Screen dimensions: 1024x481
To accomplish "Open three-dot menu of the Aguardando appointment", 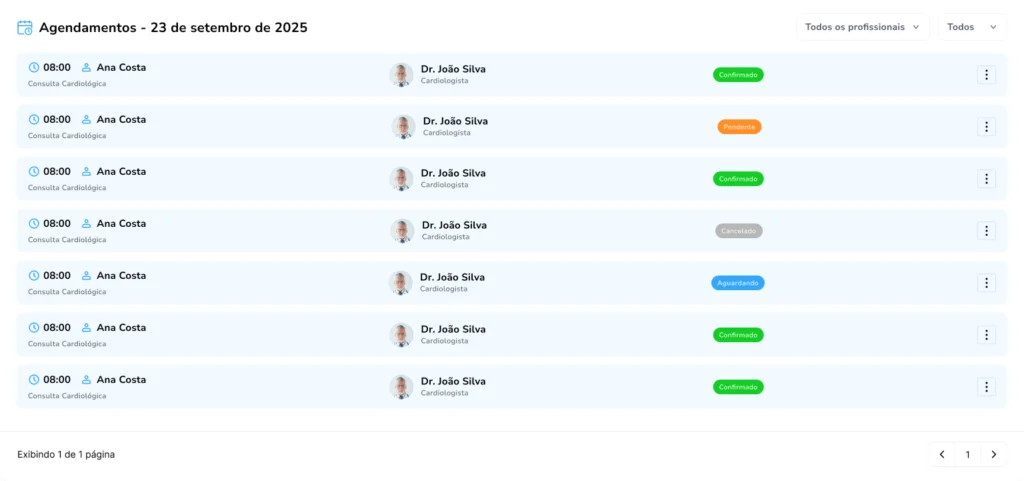I will click(986, 283).
